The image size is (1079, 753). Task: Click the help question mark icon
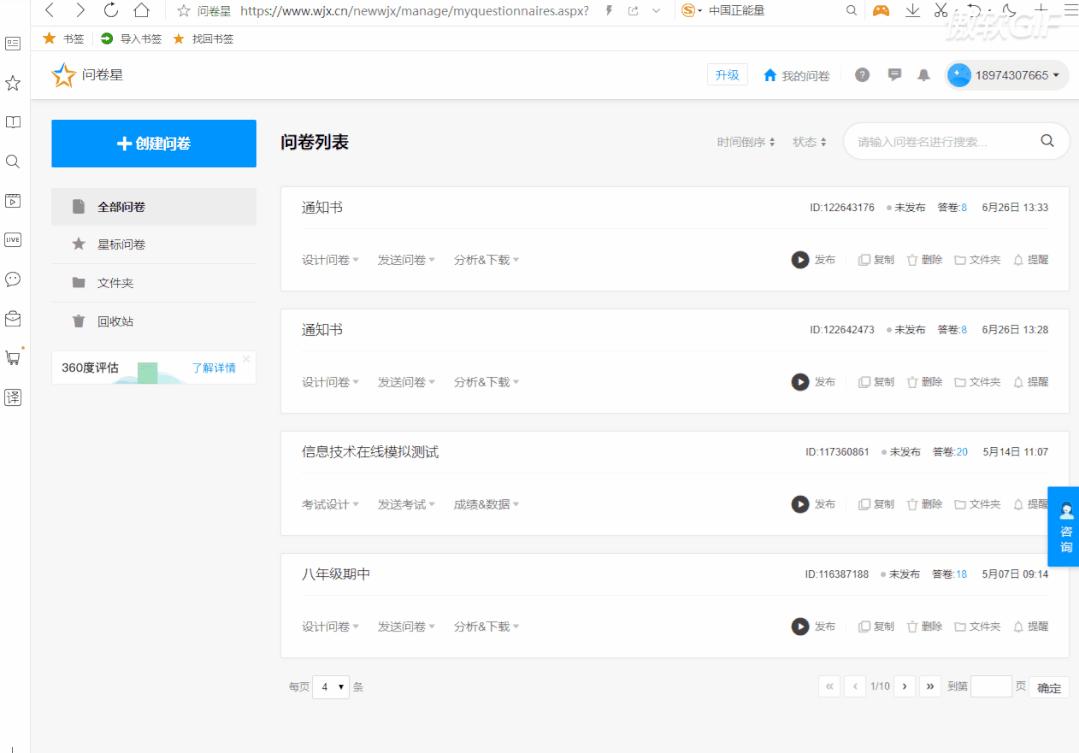pyautogui.click(x=862, y=74)
